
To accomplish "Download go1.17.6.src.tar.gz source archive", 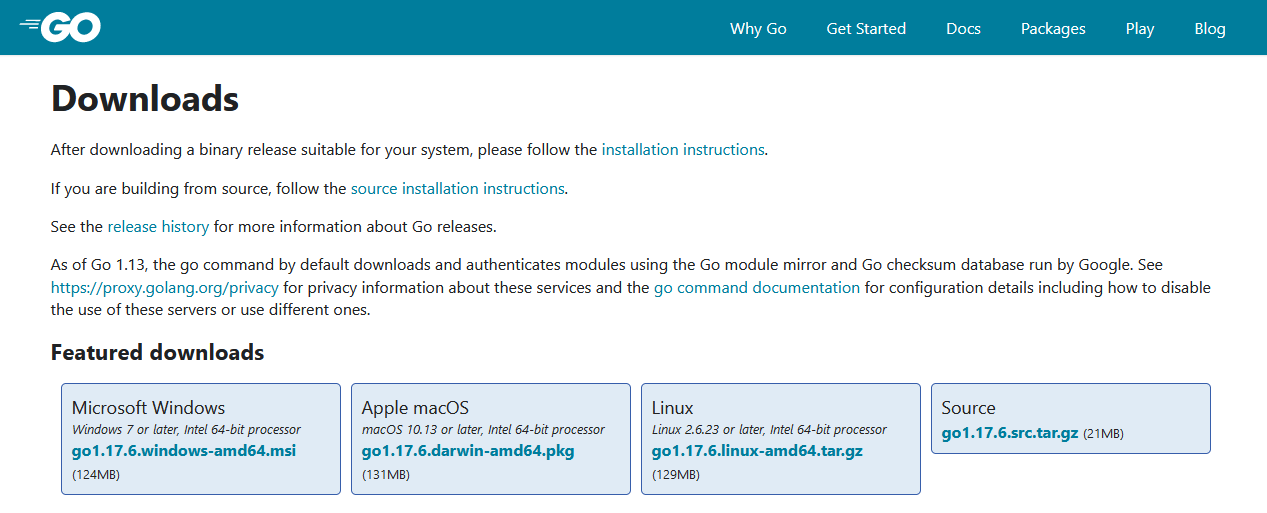I will click(x=1009, y=434).
